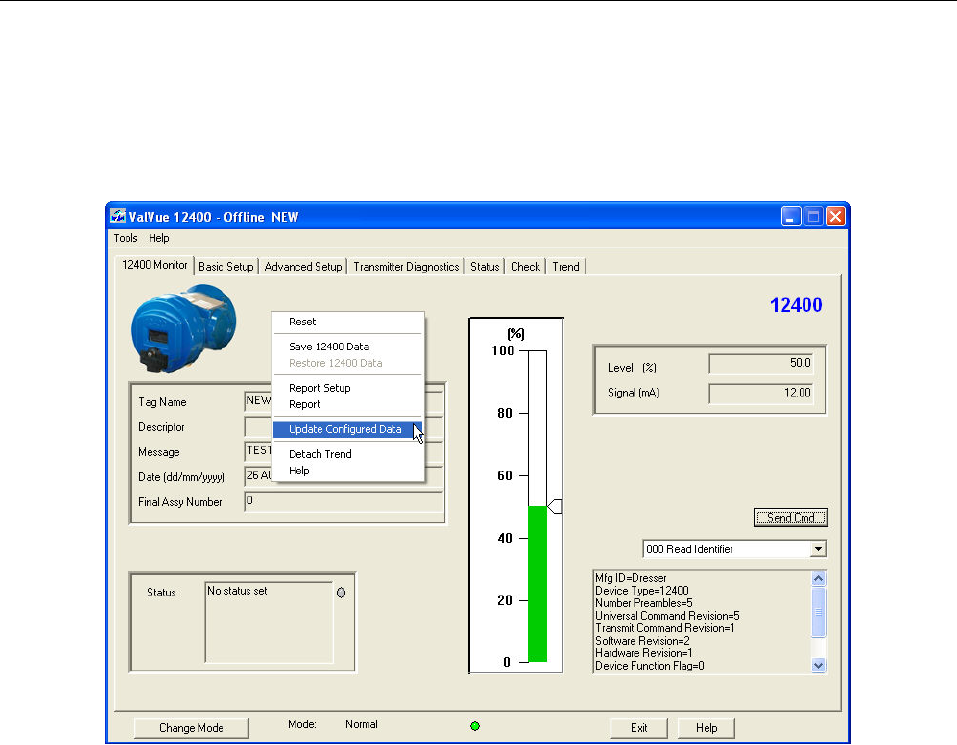Click the command response list scroll down arrow
This screenshot has height=745, width=957.
pyautogui.click(x=818, y=666)
